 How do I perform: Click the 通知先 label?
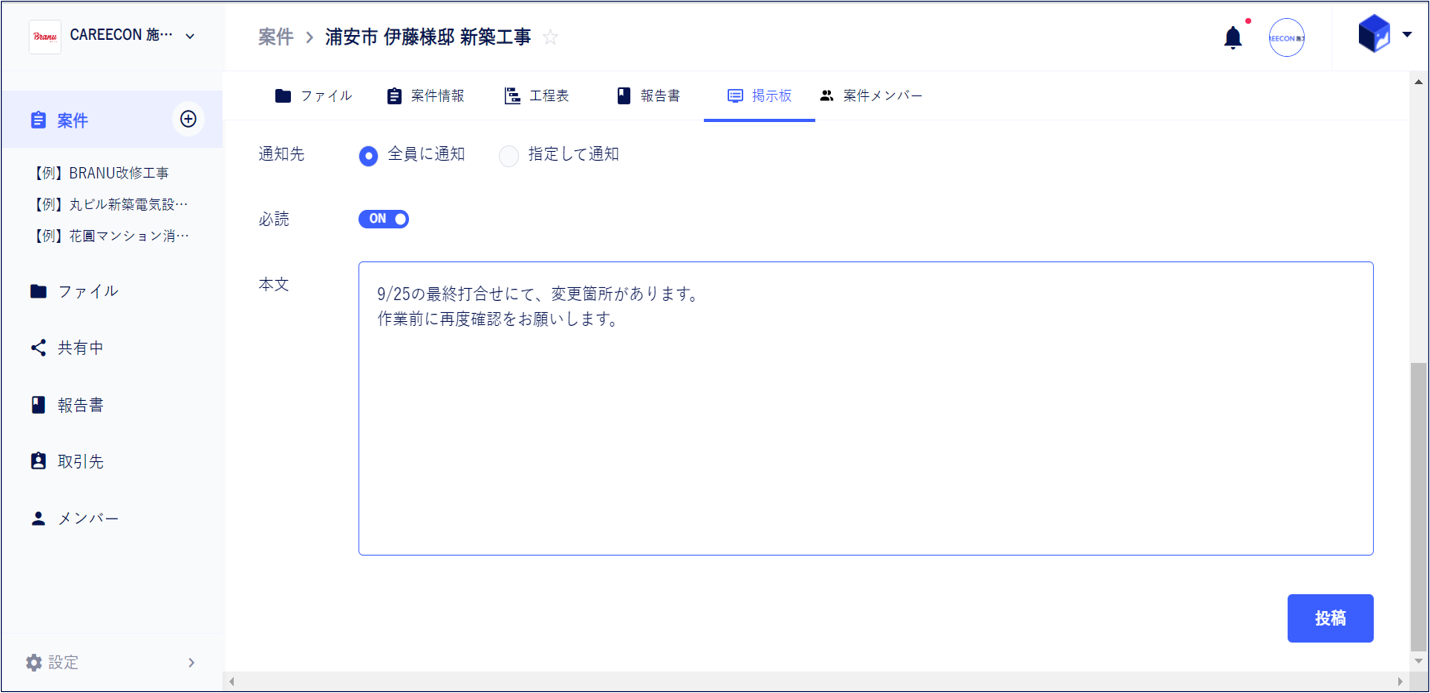281,155
